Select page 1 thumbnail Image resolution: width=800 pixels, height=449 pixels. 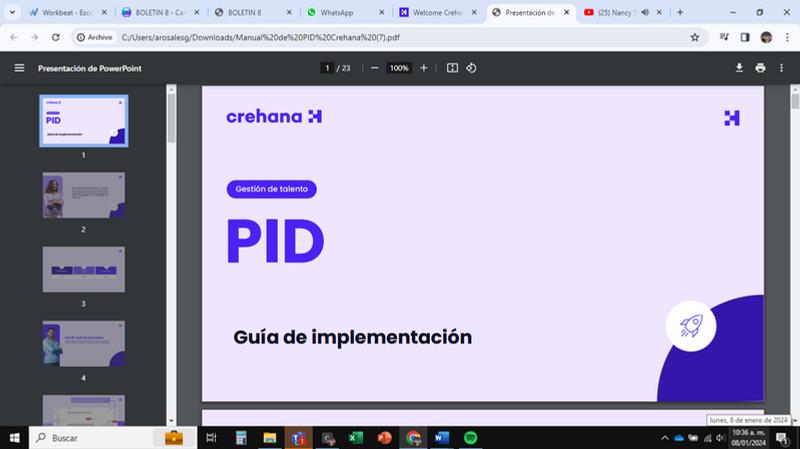84,121
